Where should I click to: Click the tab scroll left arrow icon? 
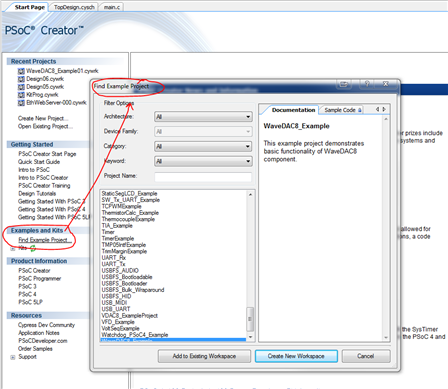coord(377,109)
